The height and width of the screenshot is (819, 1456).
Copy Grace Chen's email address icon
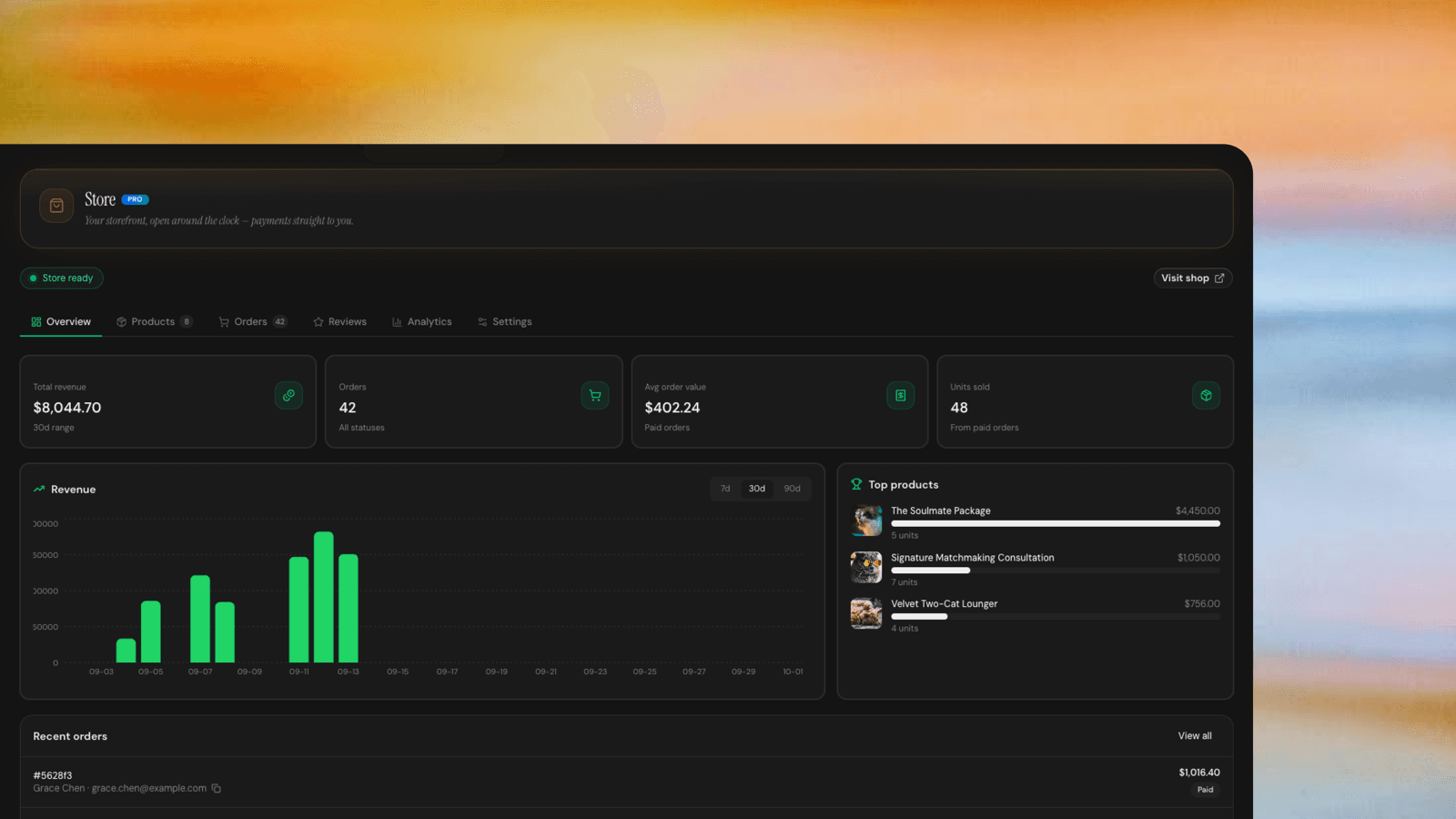click(217, 789)
